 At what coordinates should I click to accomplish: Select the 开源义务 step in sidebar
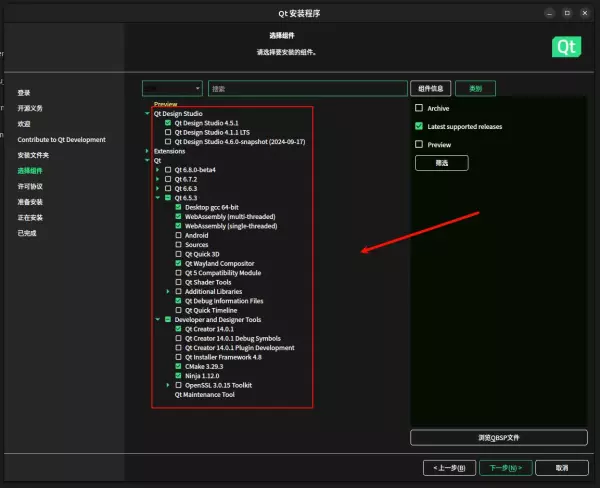click(30, 108)
